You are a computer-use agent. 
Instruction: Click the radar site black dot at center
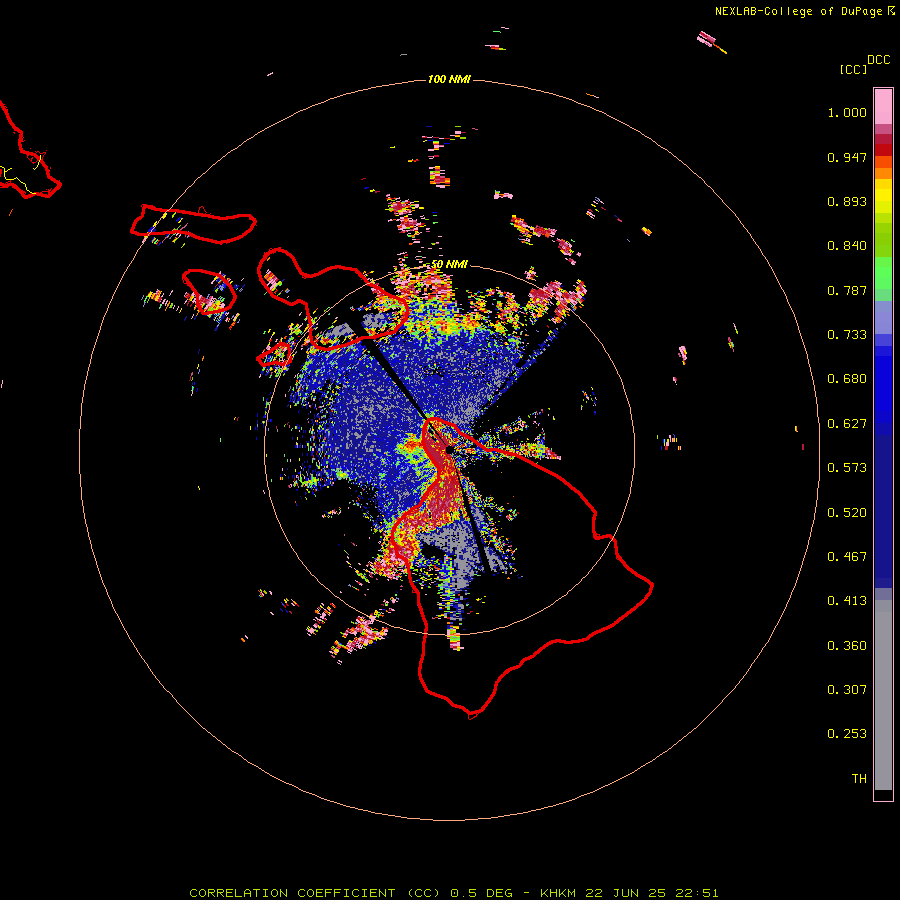coord(449,450)
